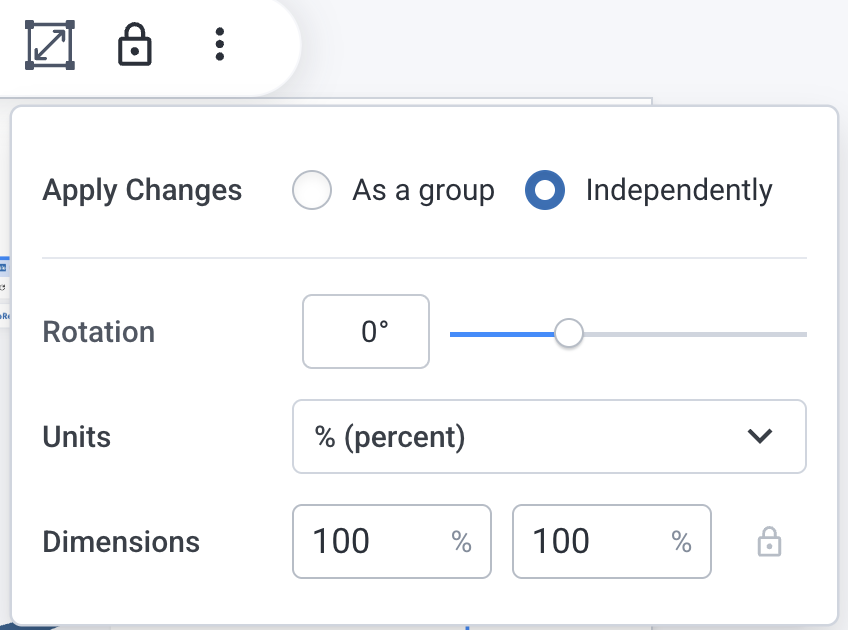Image resolution: width=848 pixels, height=630 pixels.
Task: Click the "Independently" option label
Action: coord(679,190)
